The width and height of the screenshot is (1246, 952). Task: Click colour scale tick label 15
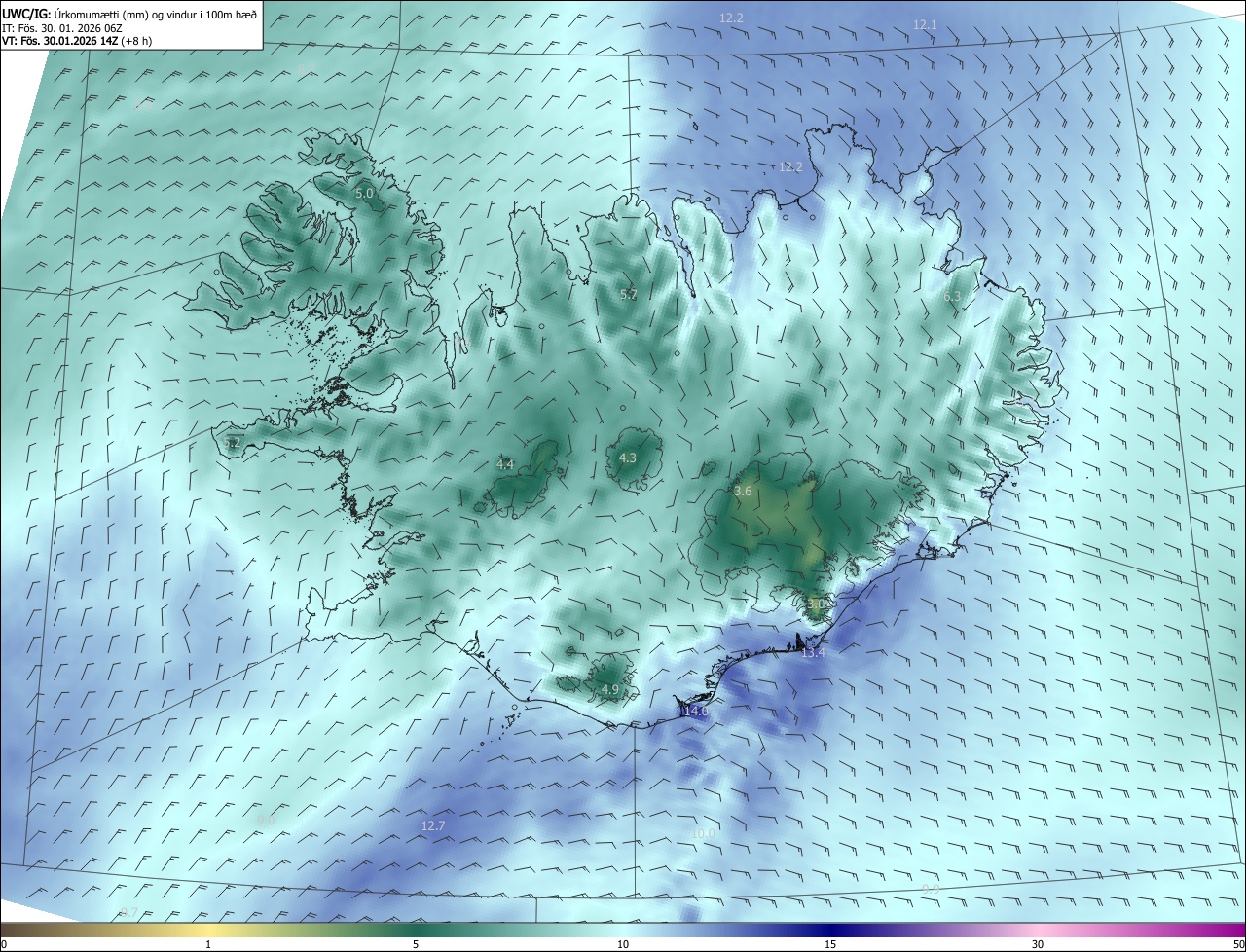click(x=830, y=944)
